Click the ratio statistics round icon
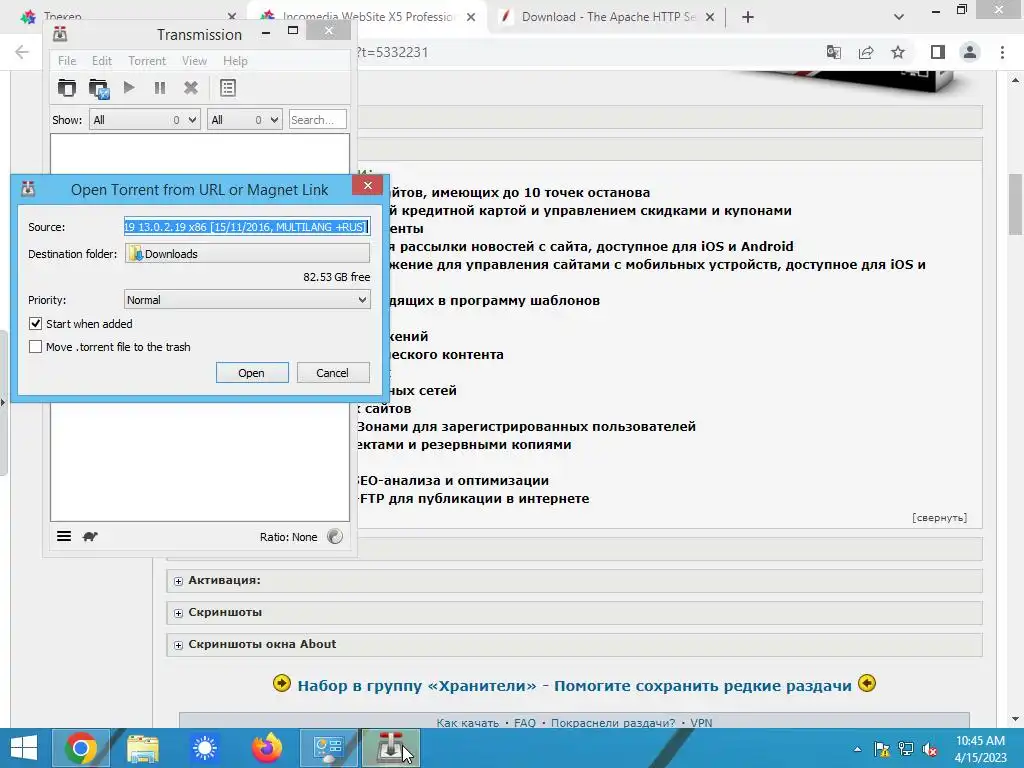The image size is (1024, 768). tap(335, 536)
